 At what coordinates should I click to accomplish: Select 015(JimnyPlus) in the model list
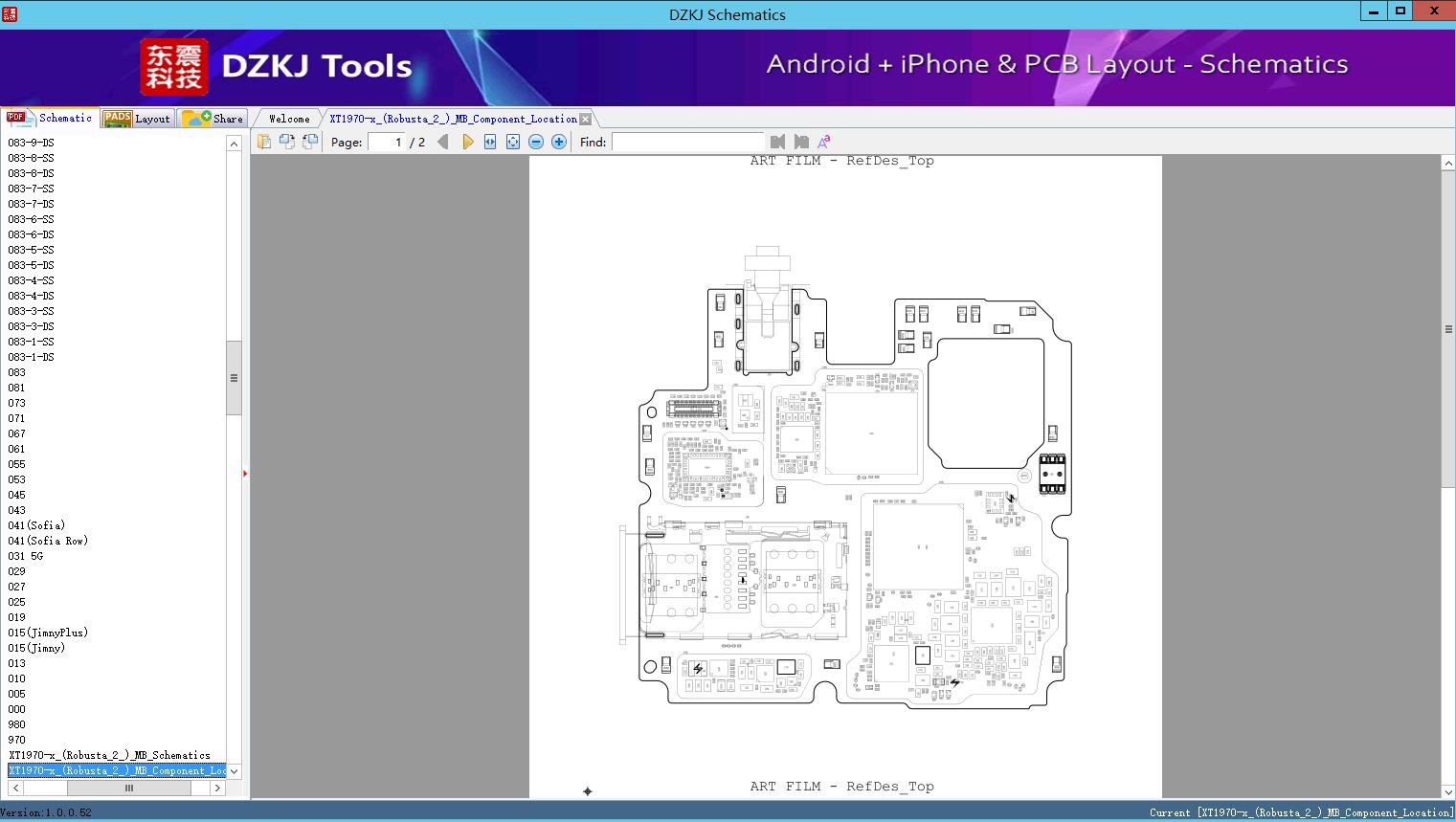click(x=48, y=633)
